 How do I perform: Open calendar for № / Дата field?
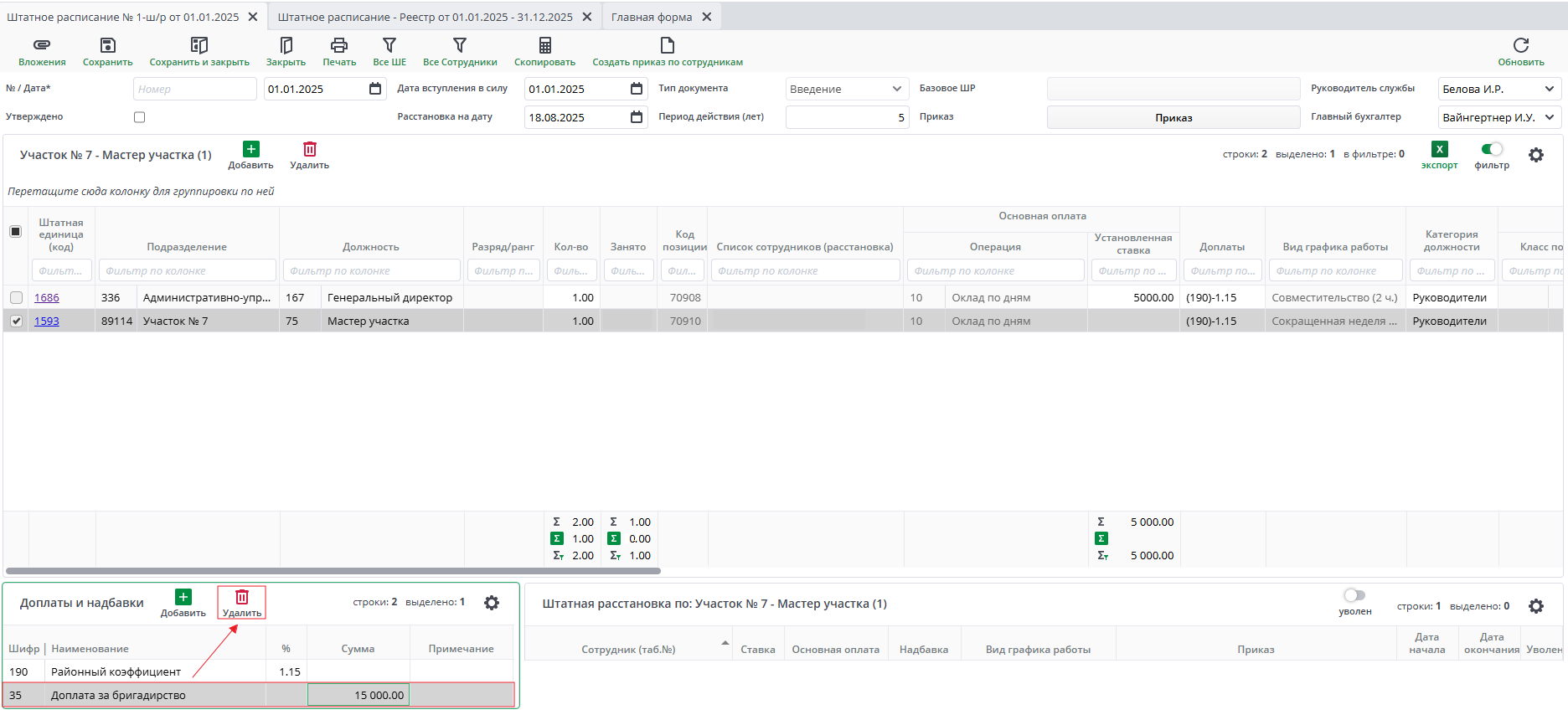tap(375, 89)
